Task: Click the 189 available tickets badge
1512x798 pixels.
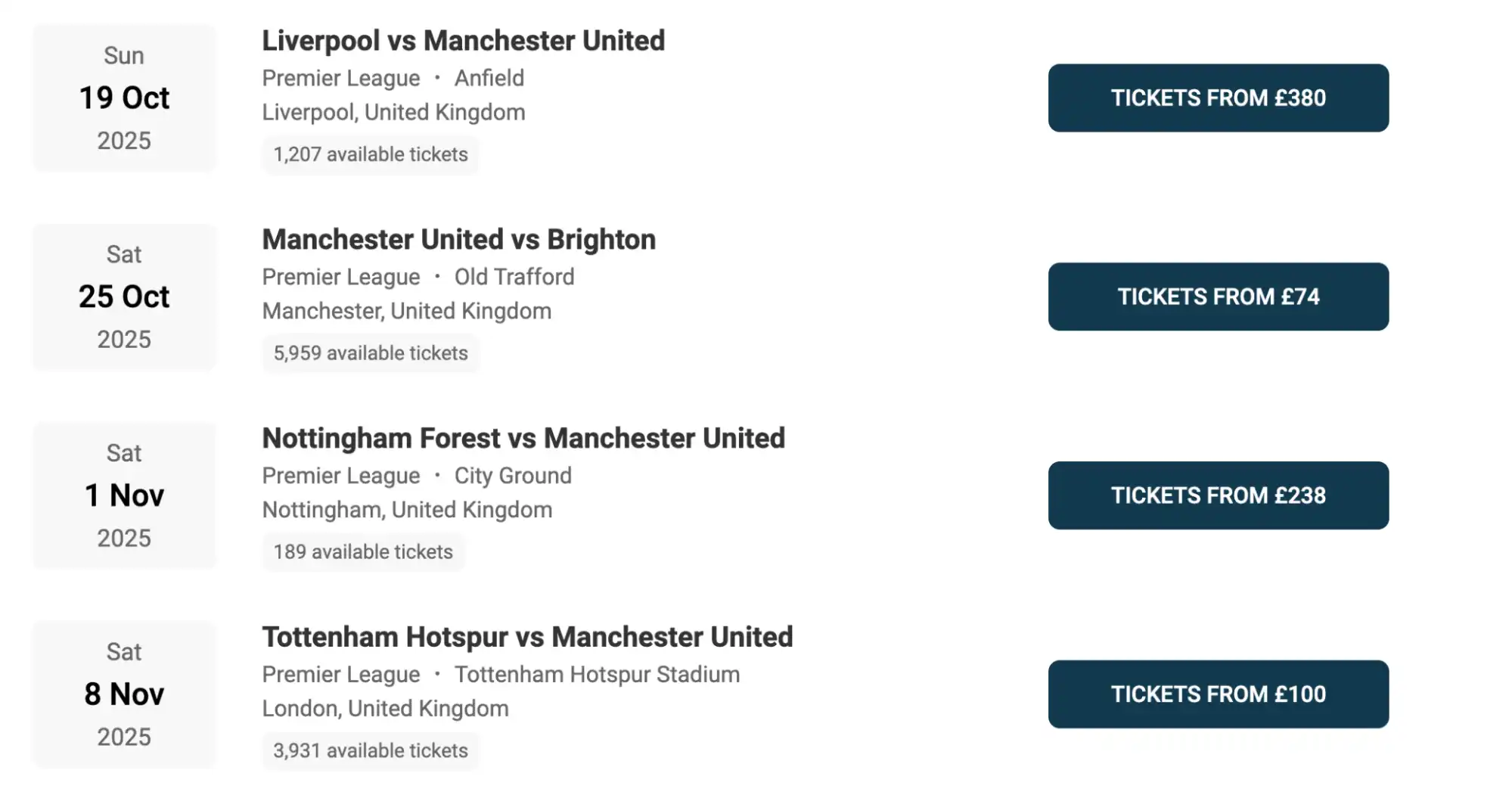Action: [363, 551]
